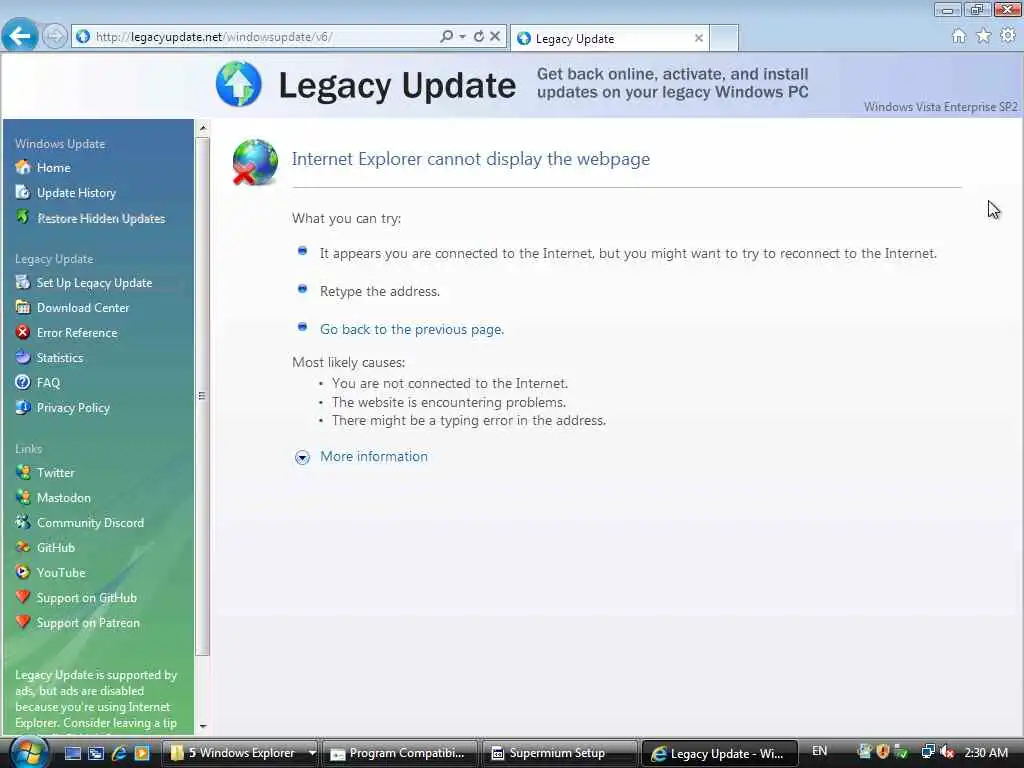Open a new blank tab

[724, 39]
